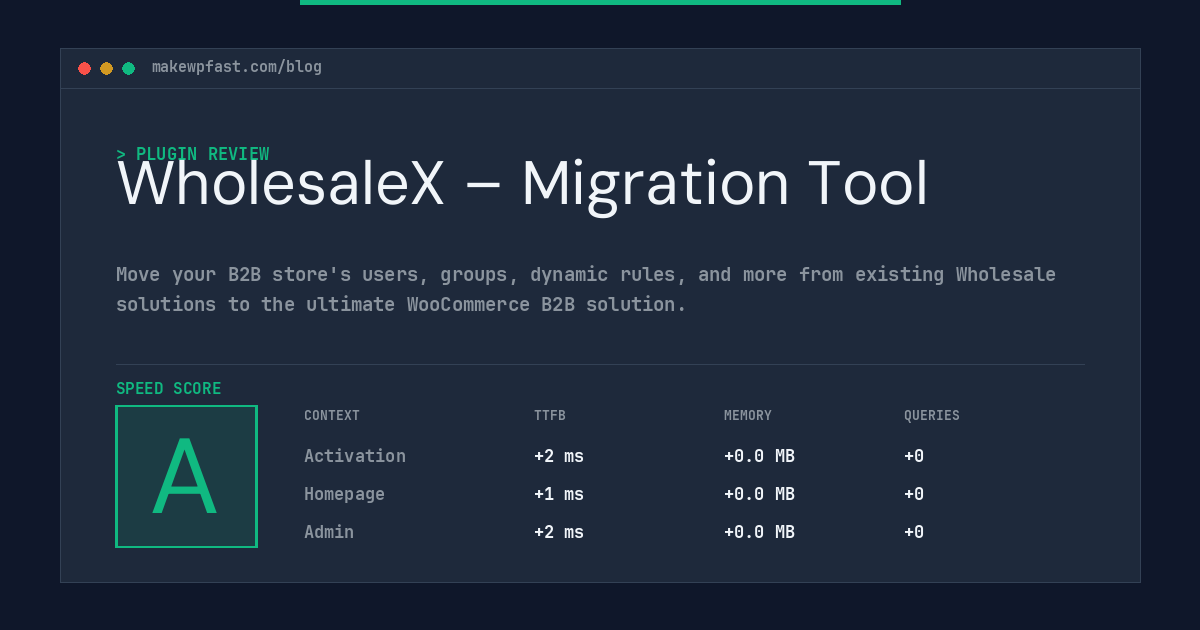Select the 'Admin' row label
This screenshot has height=630, width=1200.
[329, 532]
